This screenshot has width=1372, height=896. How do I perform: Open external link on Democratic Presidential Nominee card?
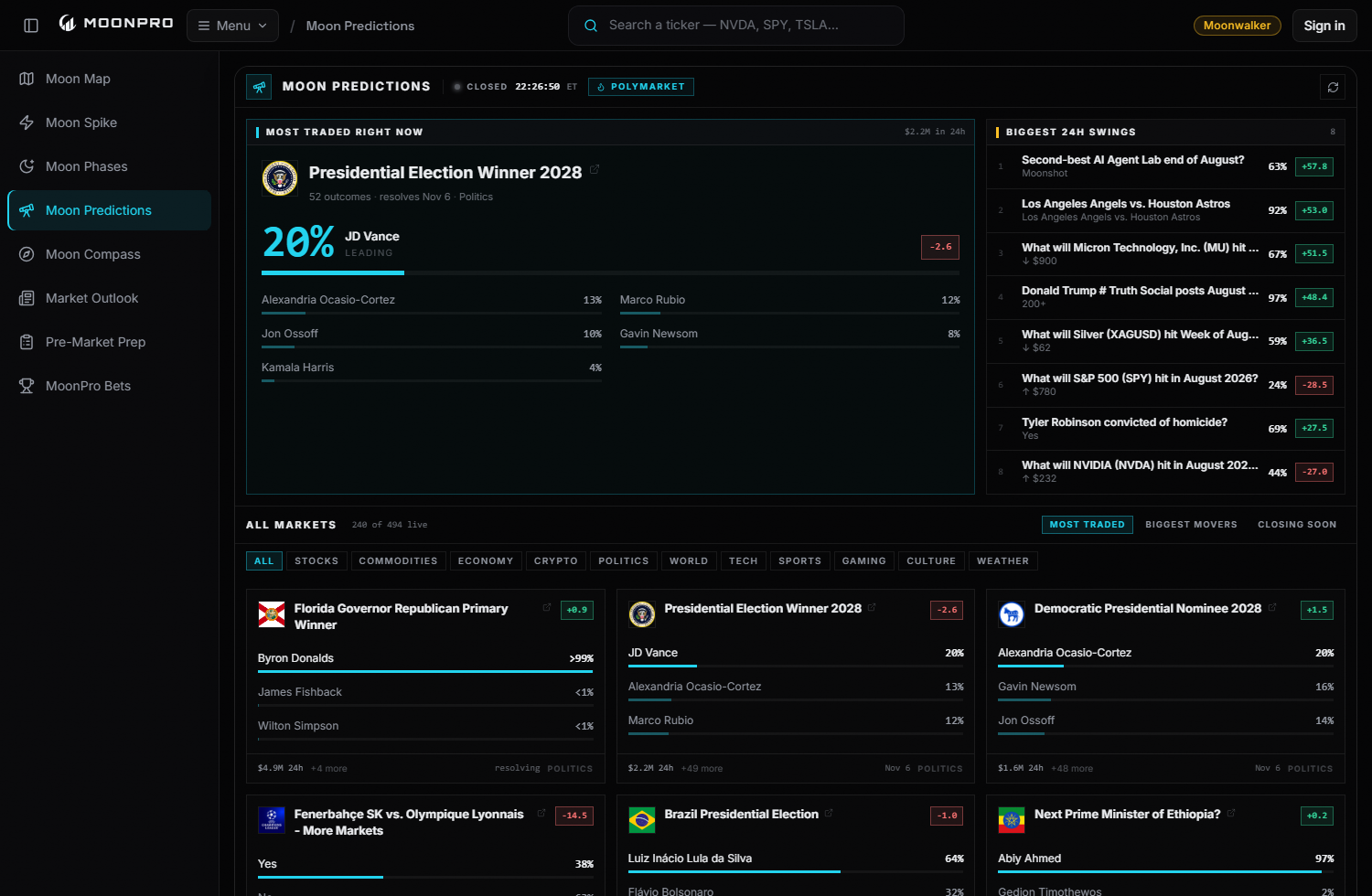click(x=1272, y=607)
